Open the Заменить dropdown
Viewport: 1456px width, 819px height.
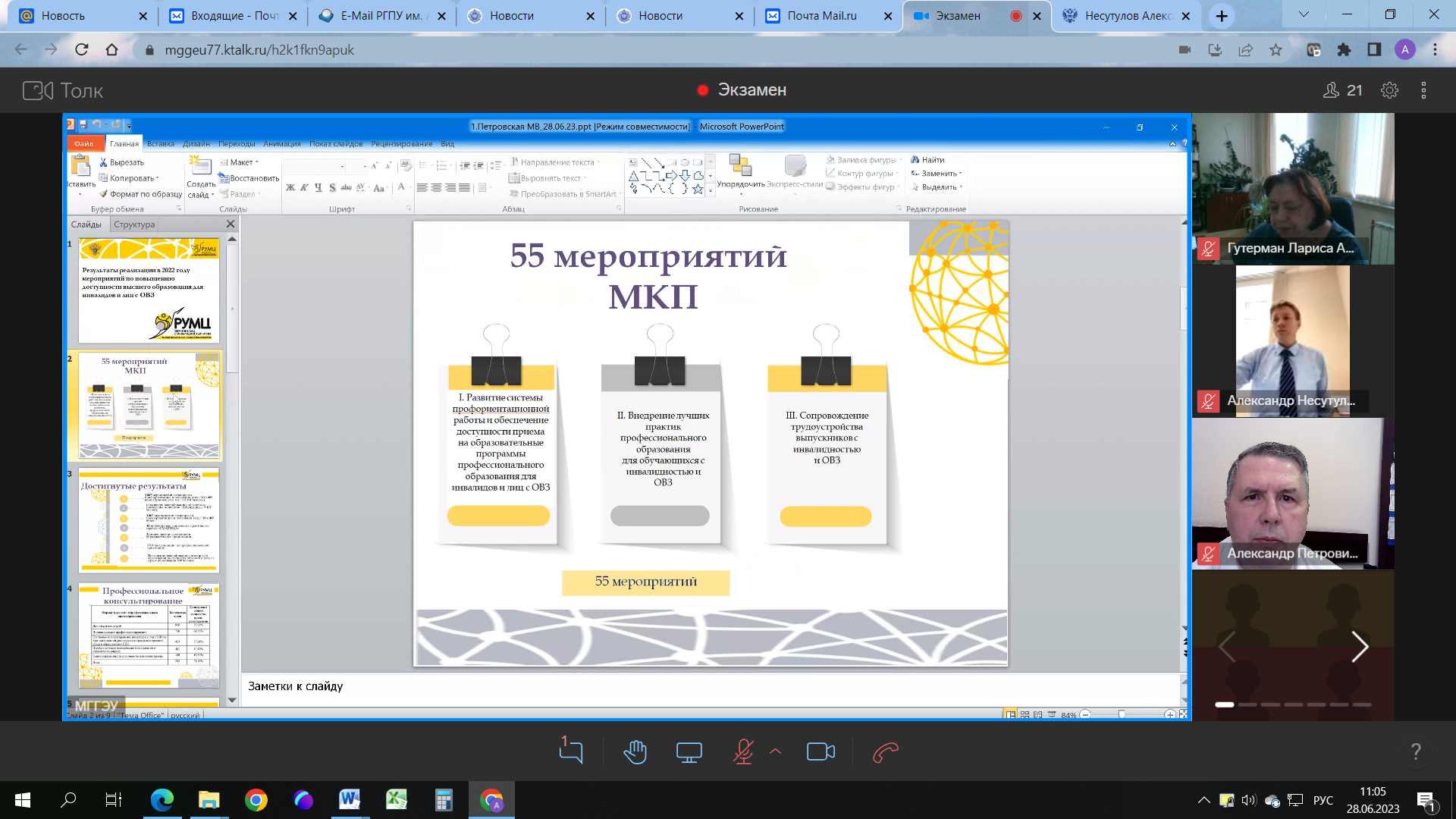(937, 174)
